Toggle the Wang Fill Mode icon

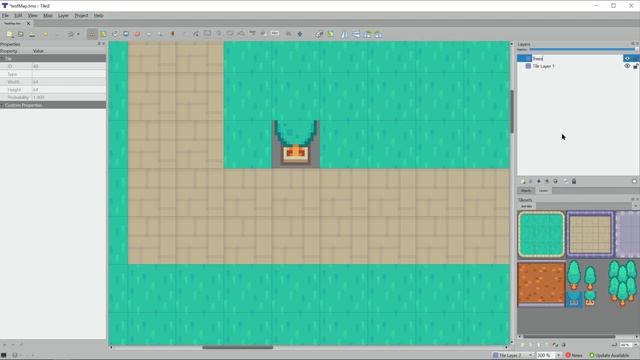pyautogui.click(x=330, y=34)
